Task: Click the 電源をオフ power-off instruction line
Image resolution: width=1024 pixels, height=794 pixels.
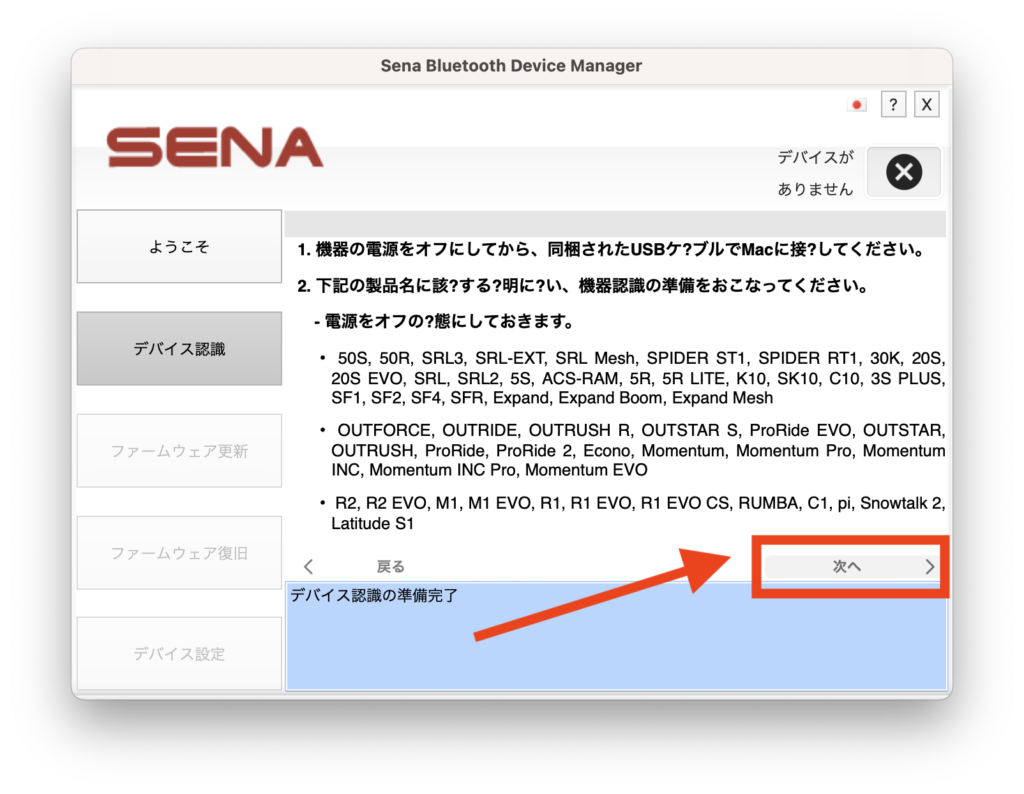Action: click(x=444, y=321)
